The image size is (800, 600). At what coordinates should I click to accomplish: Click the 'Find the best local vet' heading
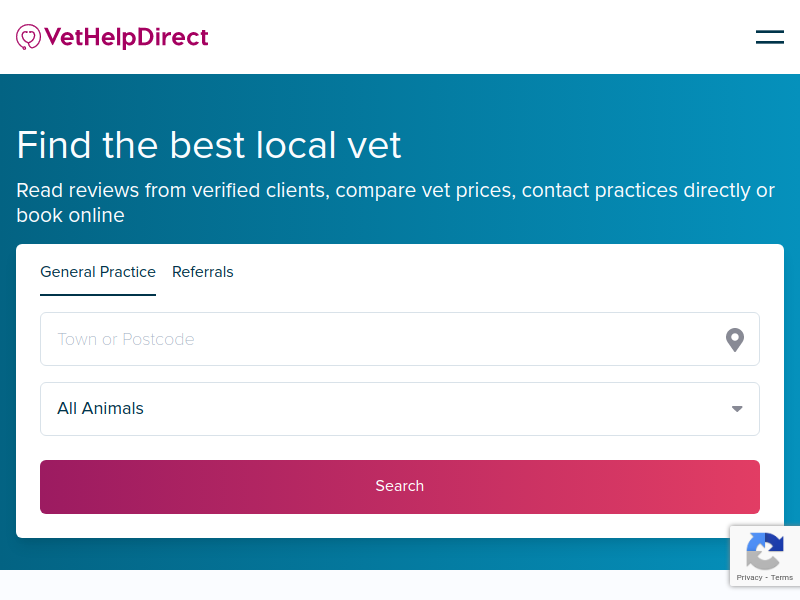[209, 145]
